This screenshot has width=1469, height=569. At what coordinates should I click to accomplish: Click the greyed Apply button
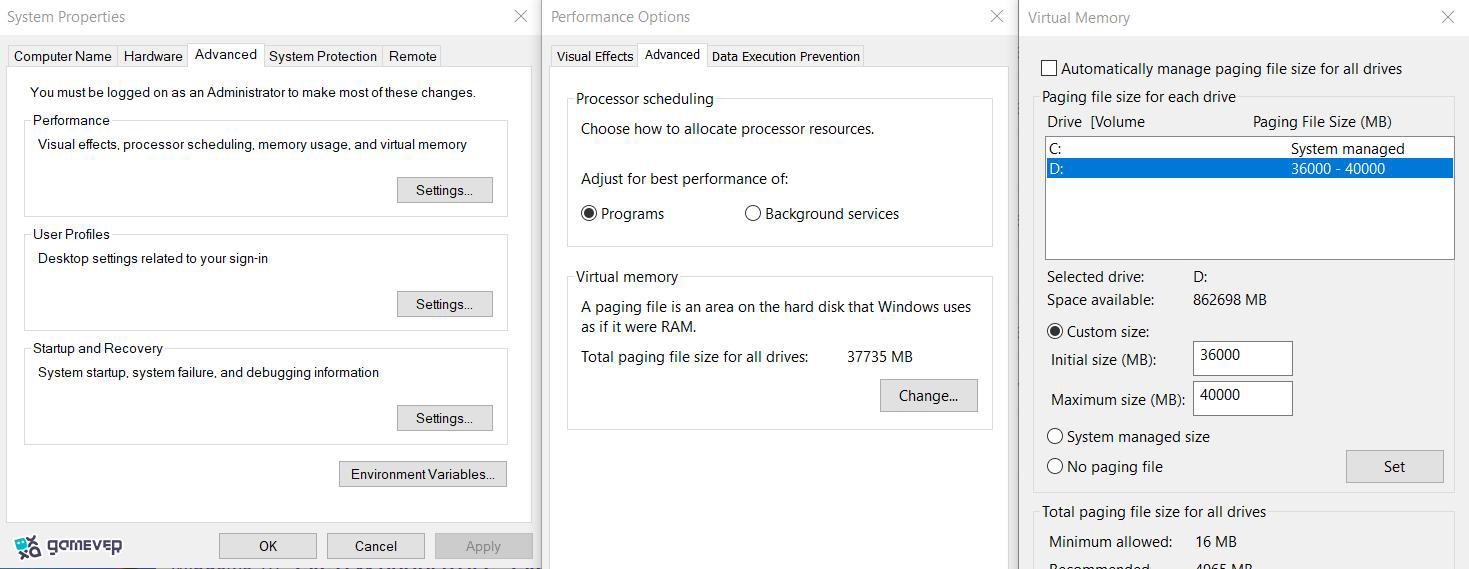(483, 546)
